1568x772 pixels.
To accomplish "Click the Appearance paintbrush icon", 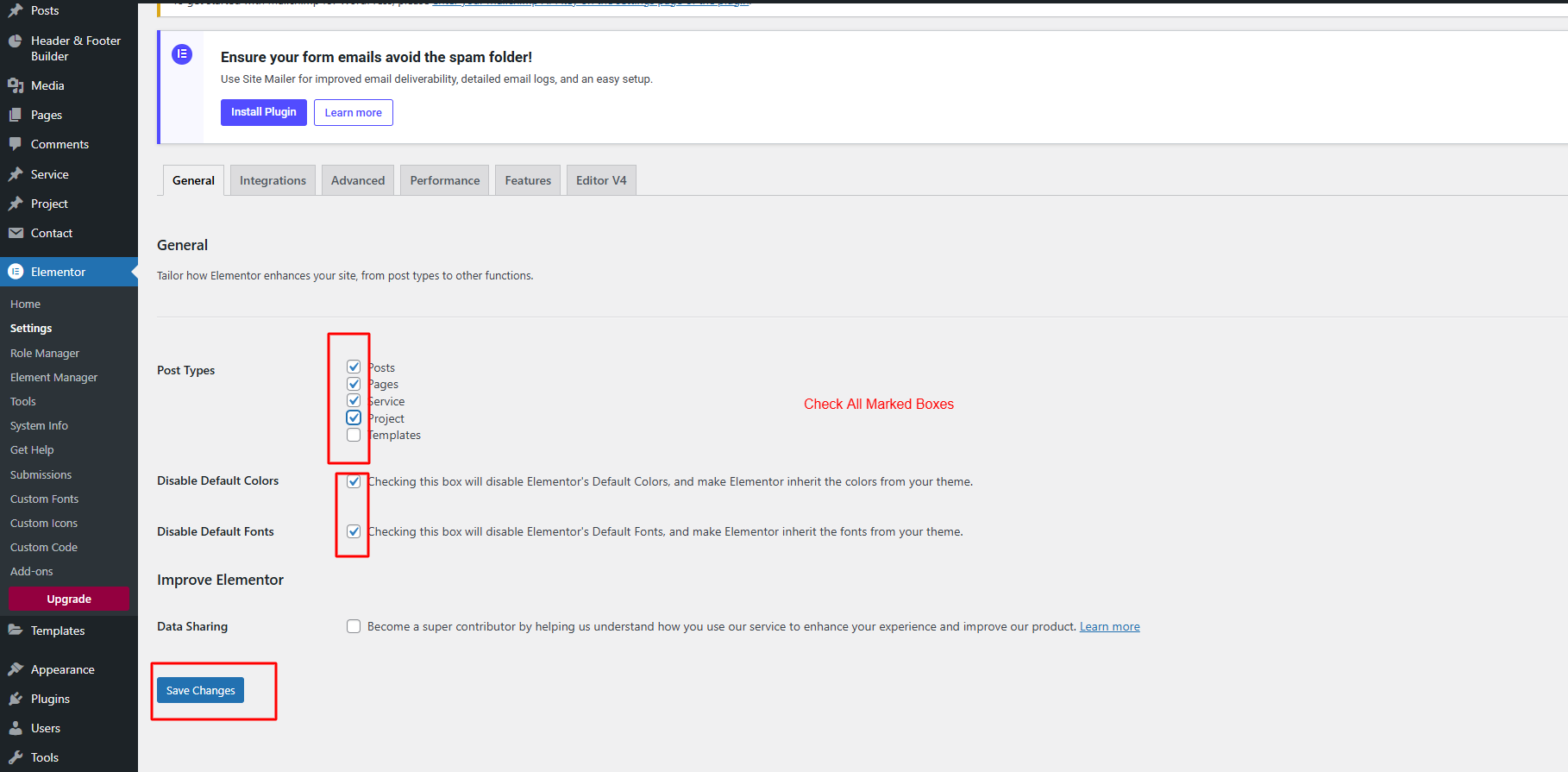I will click(16, 669).
